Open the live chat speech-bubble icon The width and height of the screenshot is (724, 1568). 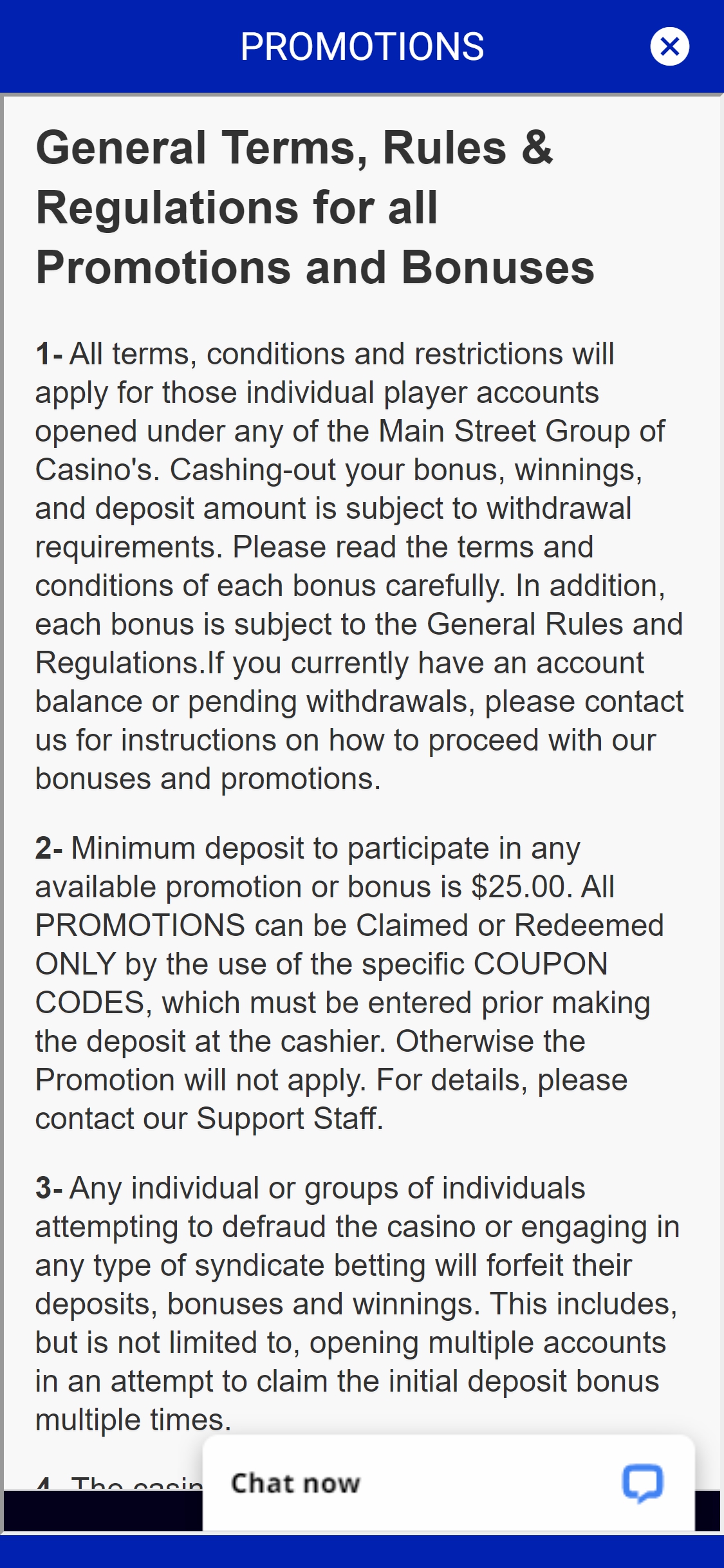[x=642, y=1483]
